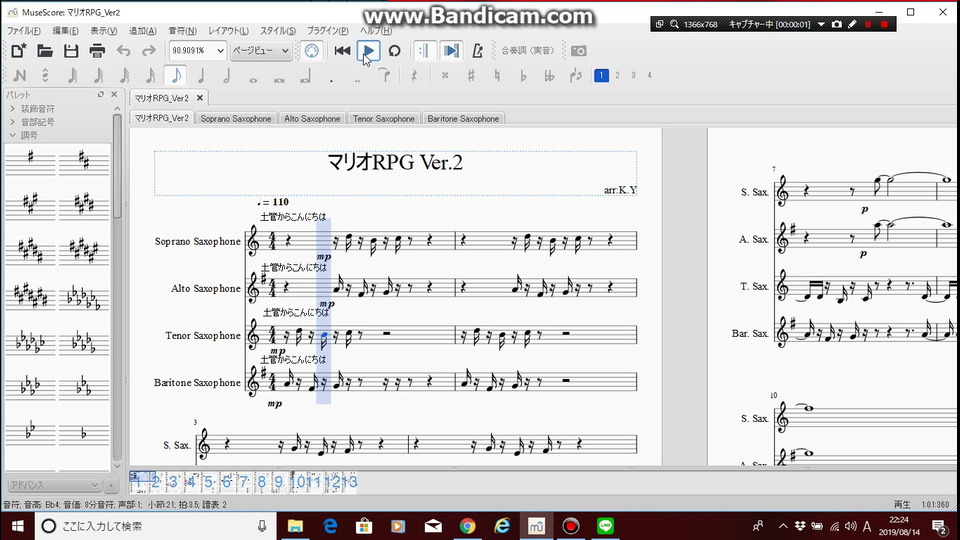Select voice 2

tap(617, 75)
